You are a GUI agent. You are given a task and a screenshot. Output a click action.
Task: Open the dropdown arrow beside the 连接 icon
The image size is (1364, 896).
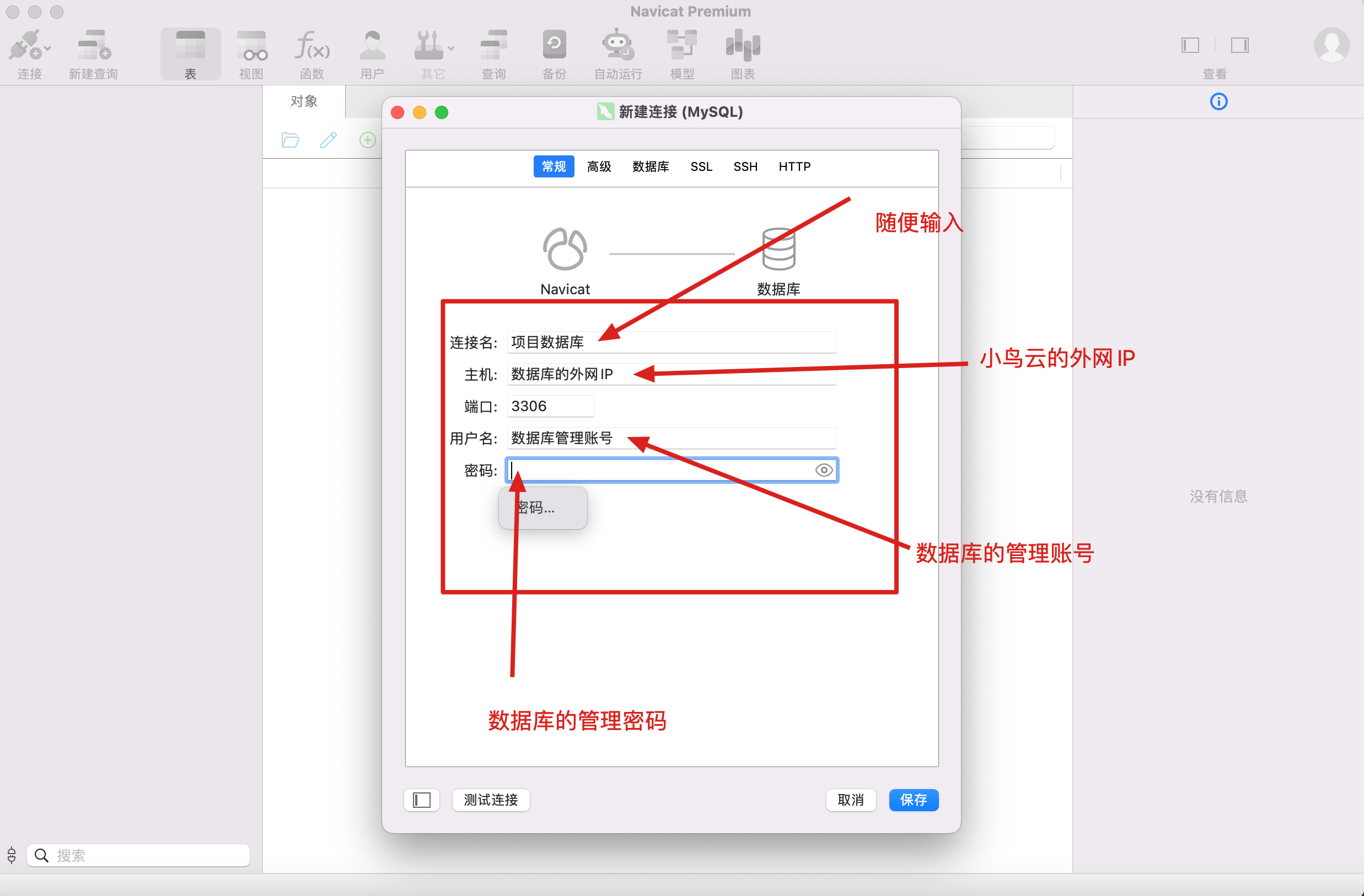(47, 49)
